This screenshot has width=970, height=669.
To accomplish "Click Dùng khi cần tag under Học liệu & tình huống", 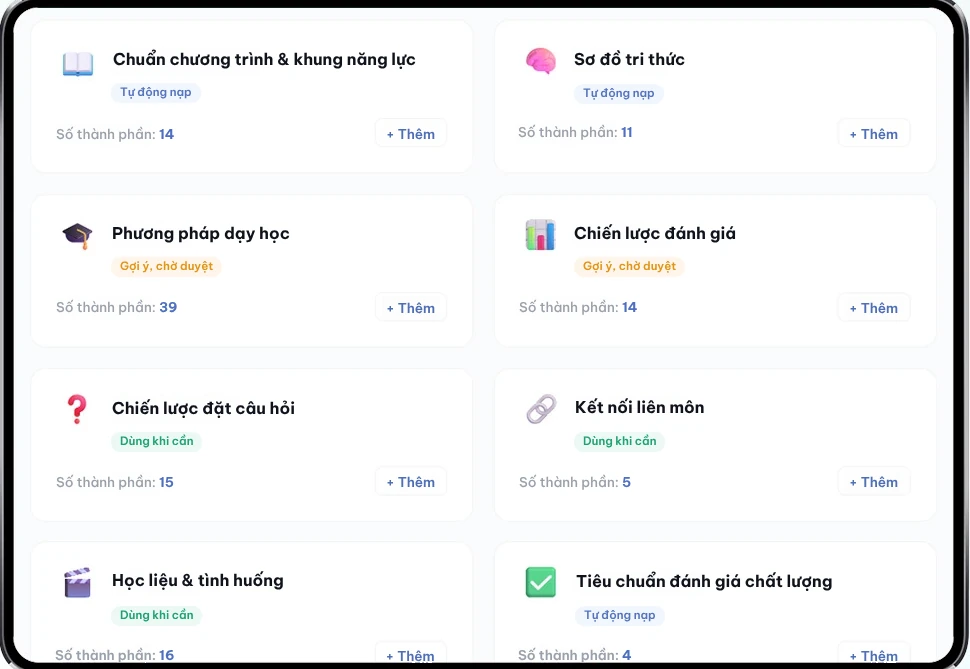I will click(x=157, y=615).
